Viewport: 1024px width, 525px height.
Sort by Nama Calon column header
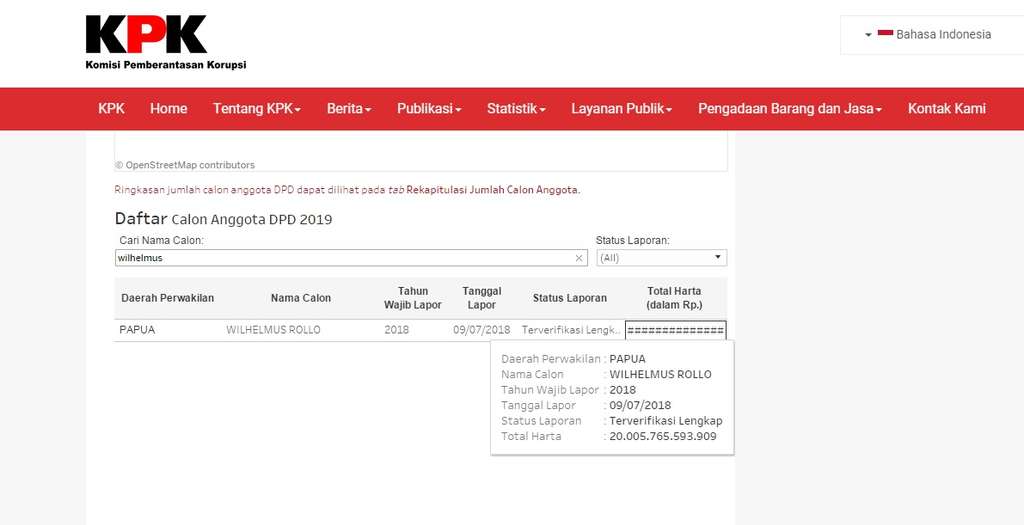pos(300,298)
